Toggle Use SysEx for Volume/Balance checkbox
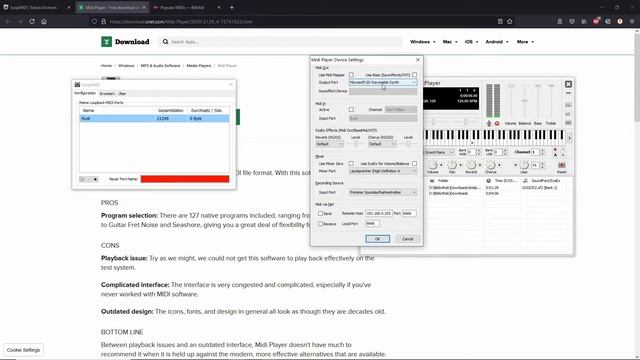Viewport: 640px width, 360px height. click(414, 164)
